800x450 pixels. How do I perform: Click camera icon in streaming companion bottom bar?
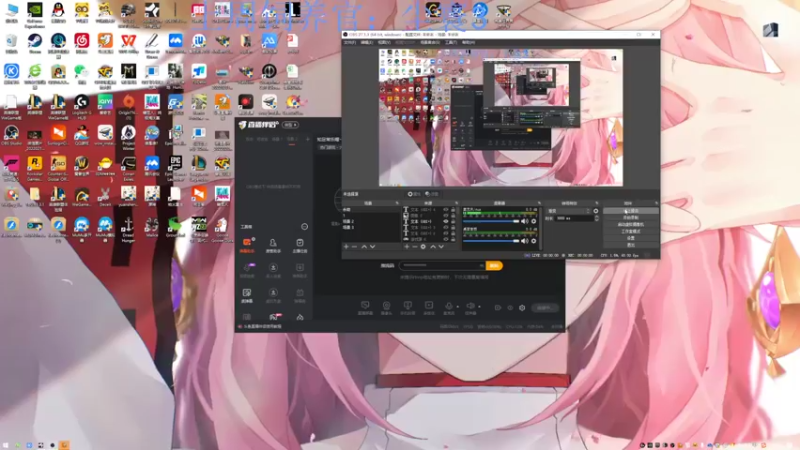click(386, 306)
